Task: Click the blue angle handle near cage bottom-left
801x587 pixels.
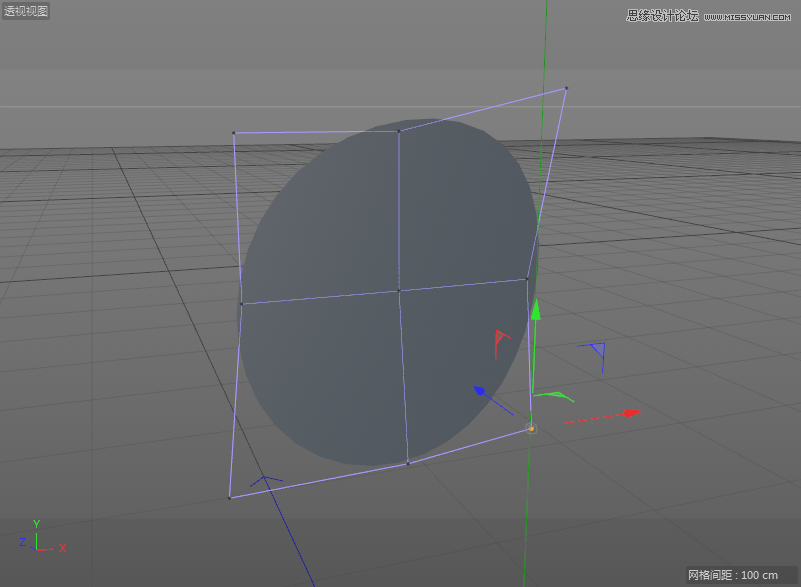Action: click(266, 483)
